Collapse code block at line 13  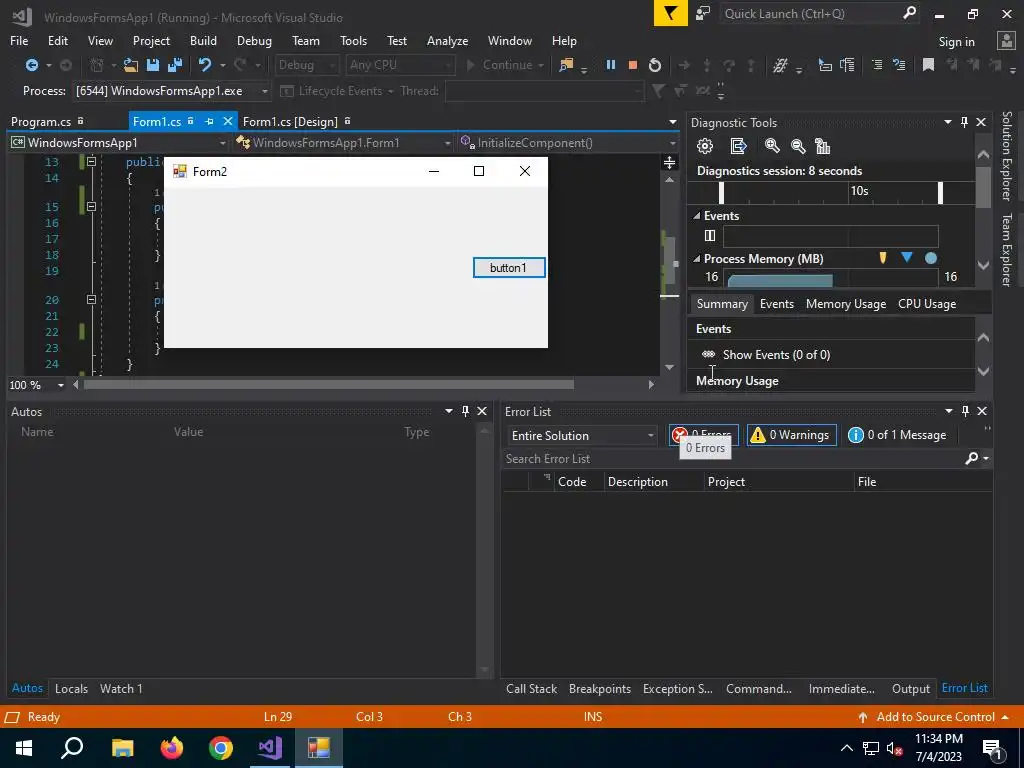pos(91,161)
